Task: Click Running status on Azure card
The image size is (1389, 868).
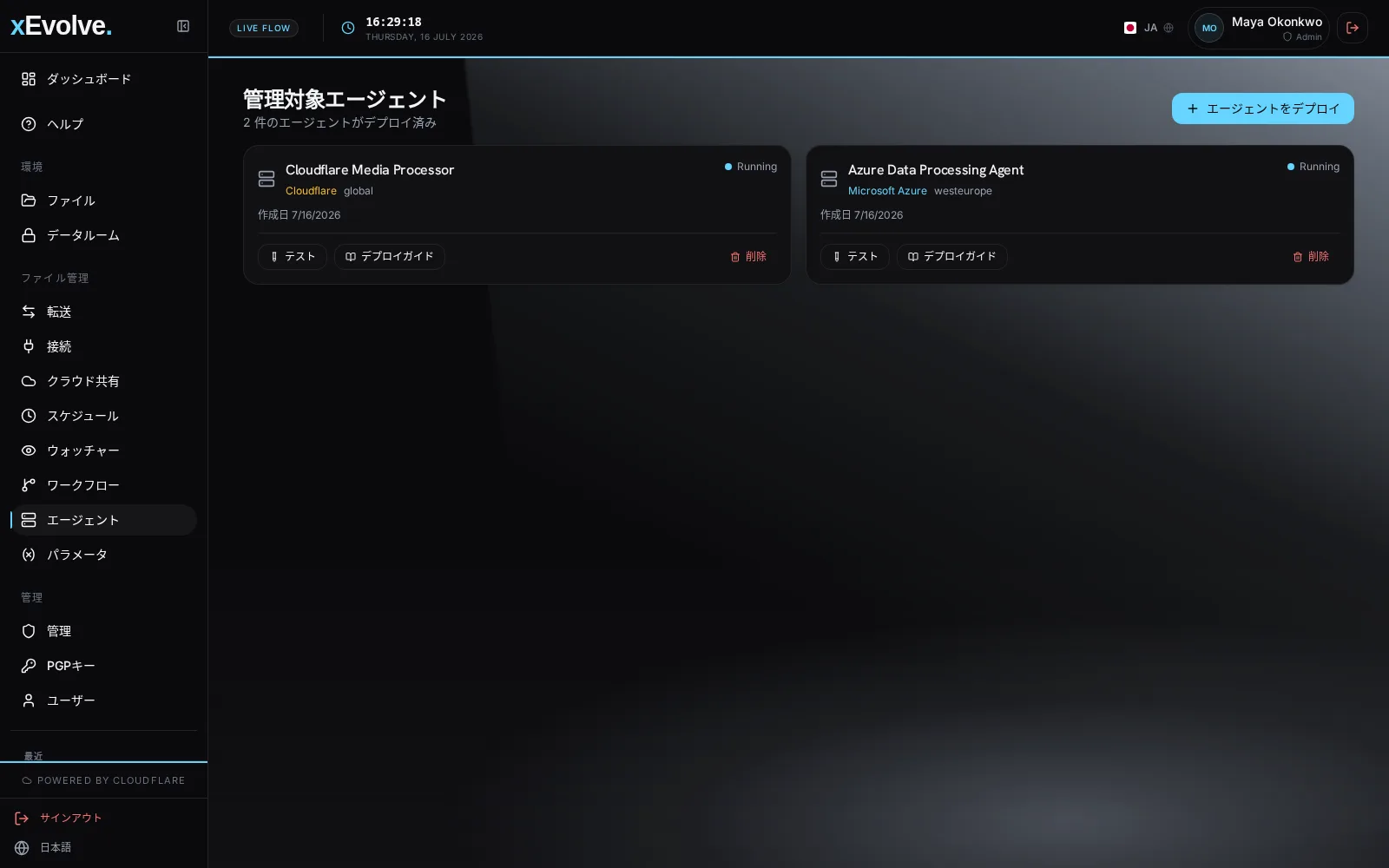Action: pos(1313,167)
